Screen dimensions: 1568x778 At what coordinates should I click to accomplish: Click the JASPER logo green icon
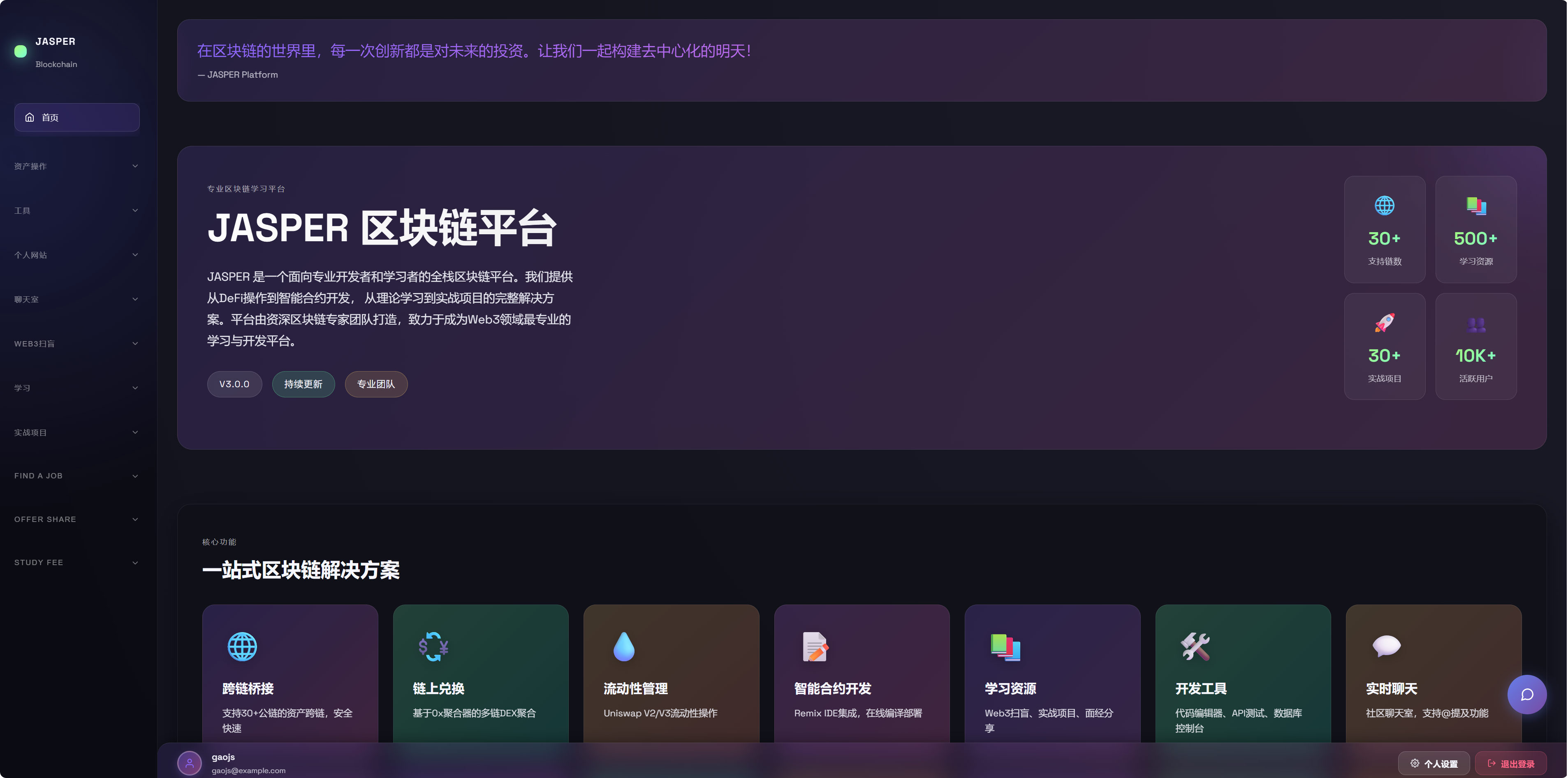click(x=20, y=52)
